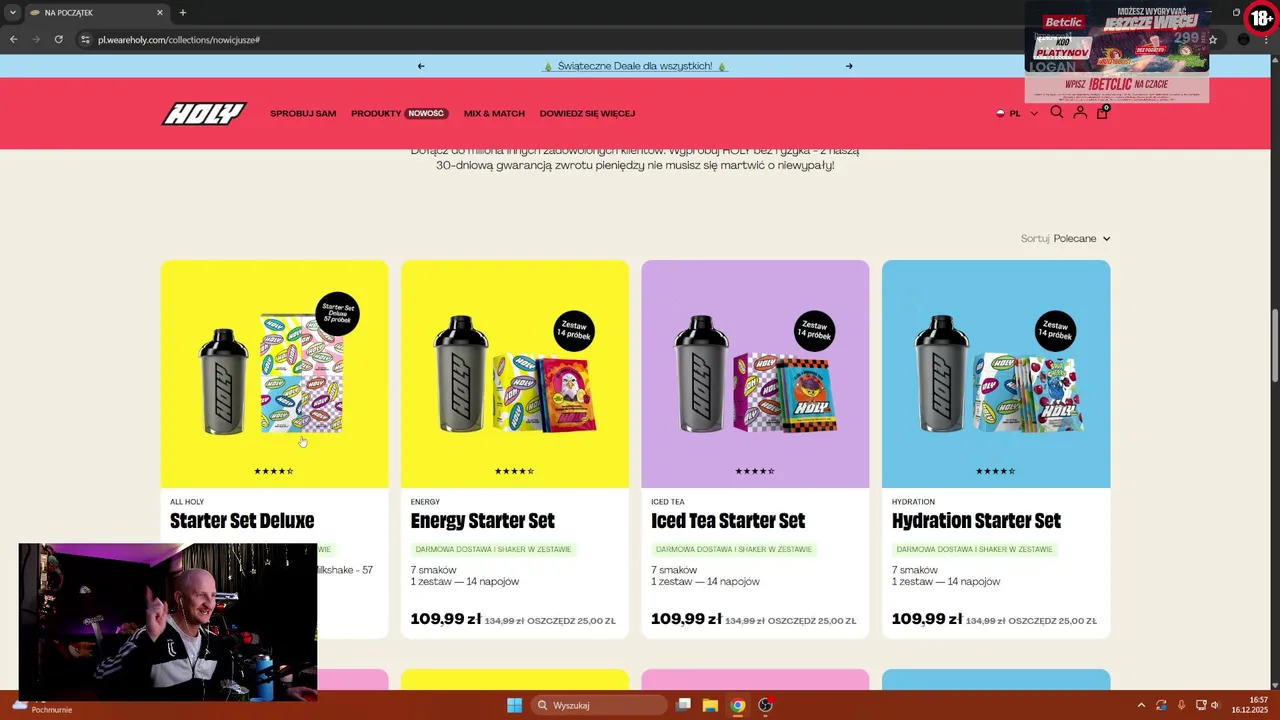Screen dimensions: 1280x720
Task: Click the sync tray icon
Action: tap(1161, 705)
